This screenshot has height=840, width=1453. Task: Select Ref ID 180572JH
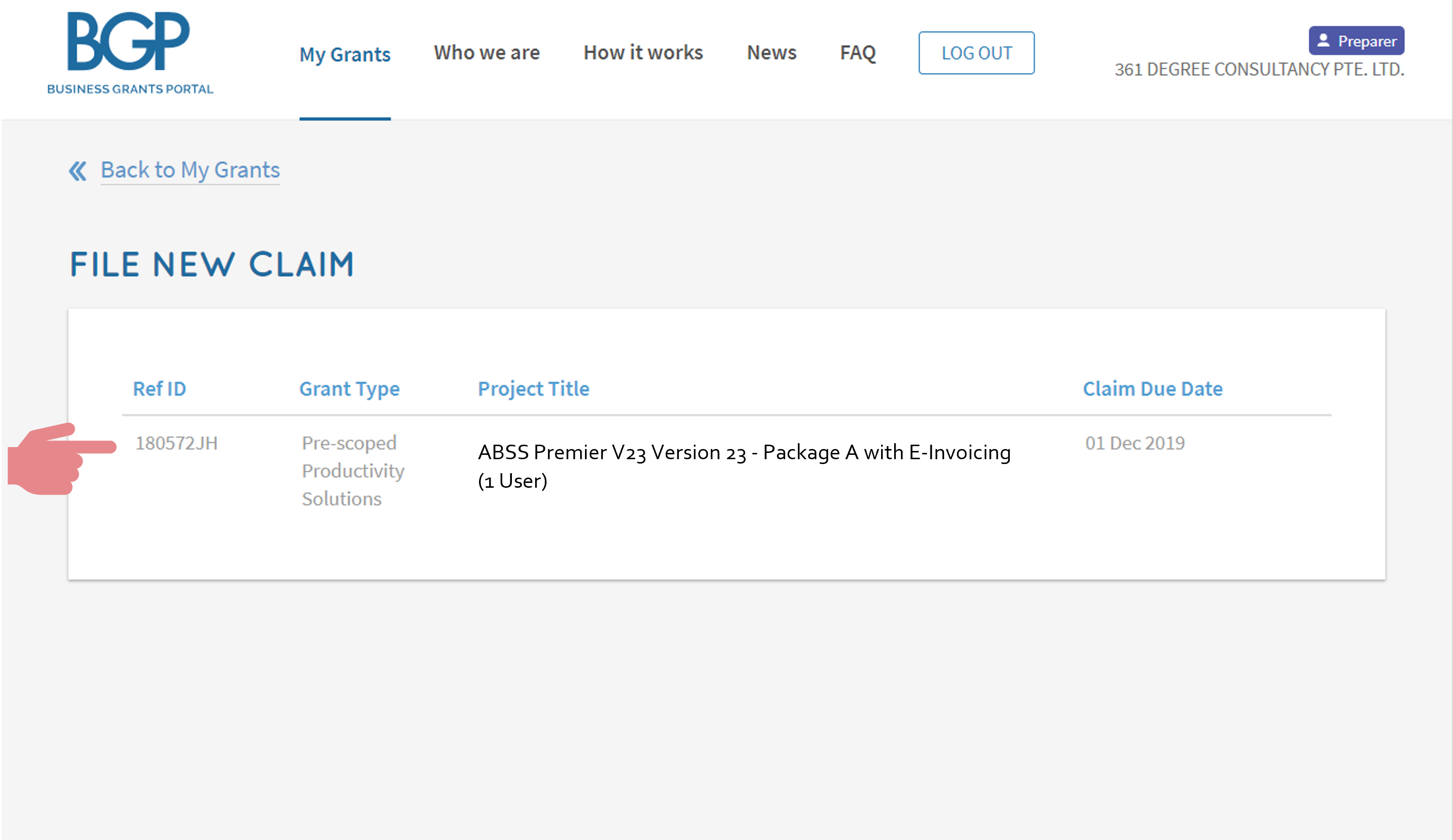tap(177, 443)
